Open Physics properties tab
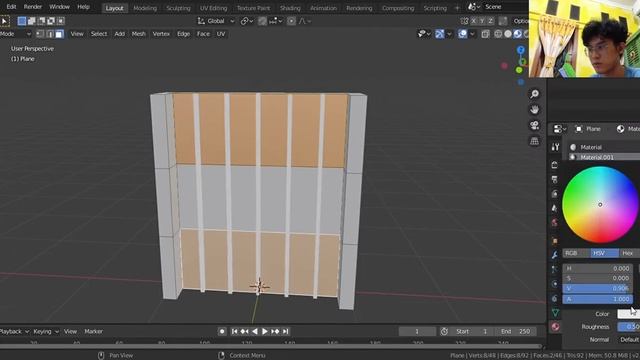 (x=555, y=284)
